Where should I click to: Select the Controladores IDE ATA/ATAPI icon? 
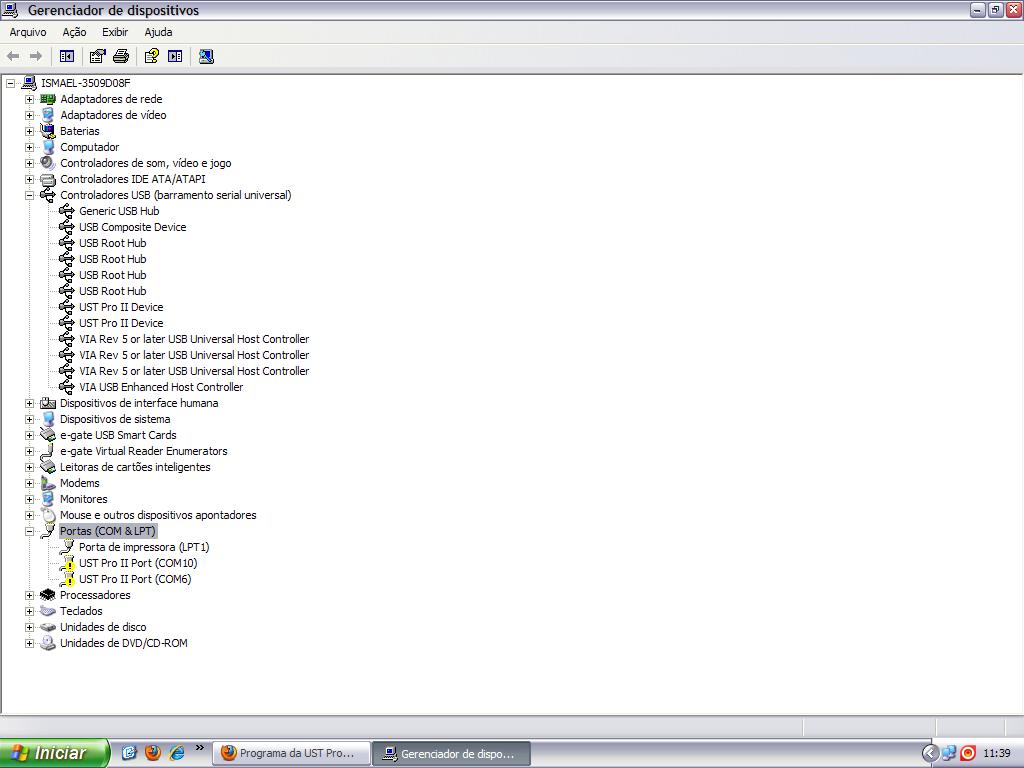pos(48,179)
